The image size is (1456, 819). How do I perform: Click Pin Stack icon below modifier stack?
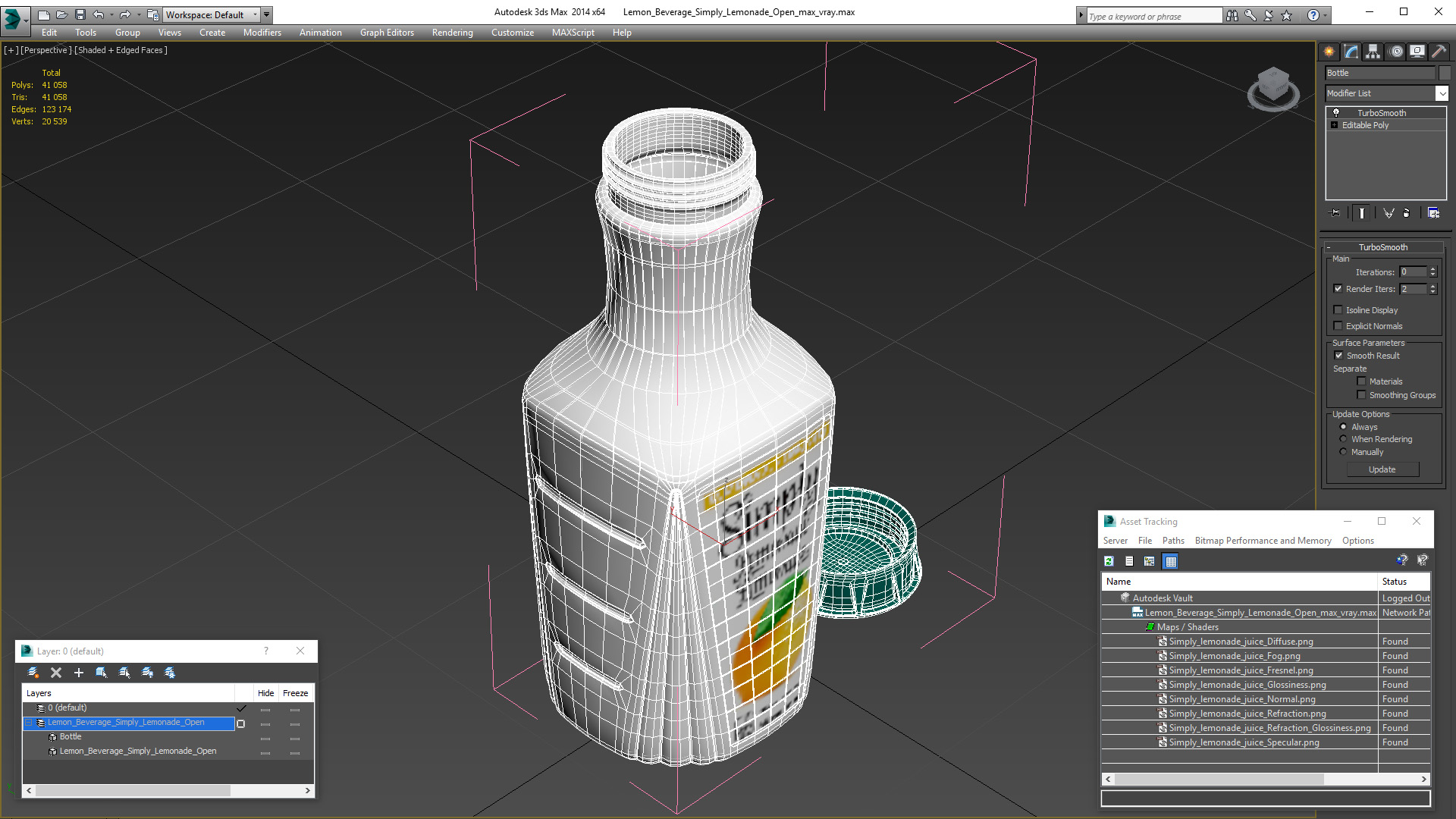1335,213
